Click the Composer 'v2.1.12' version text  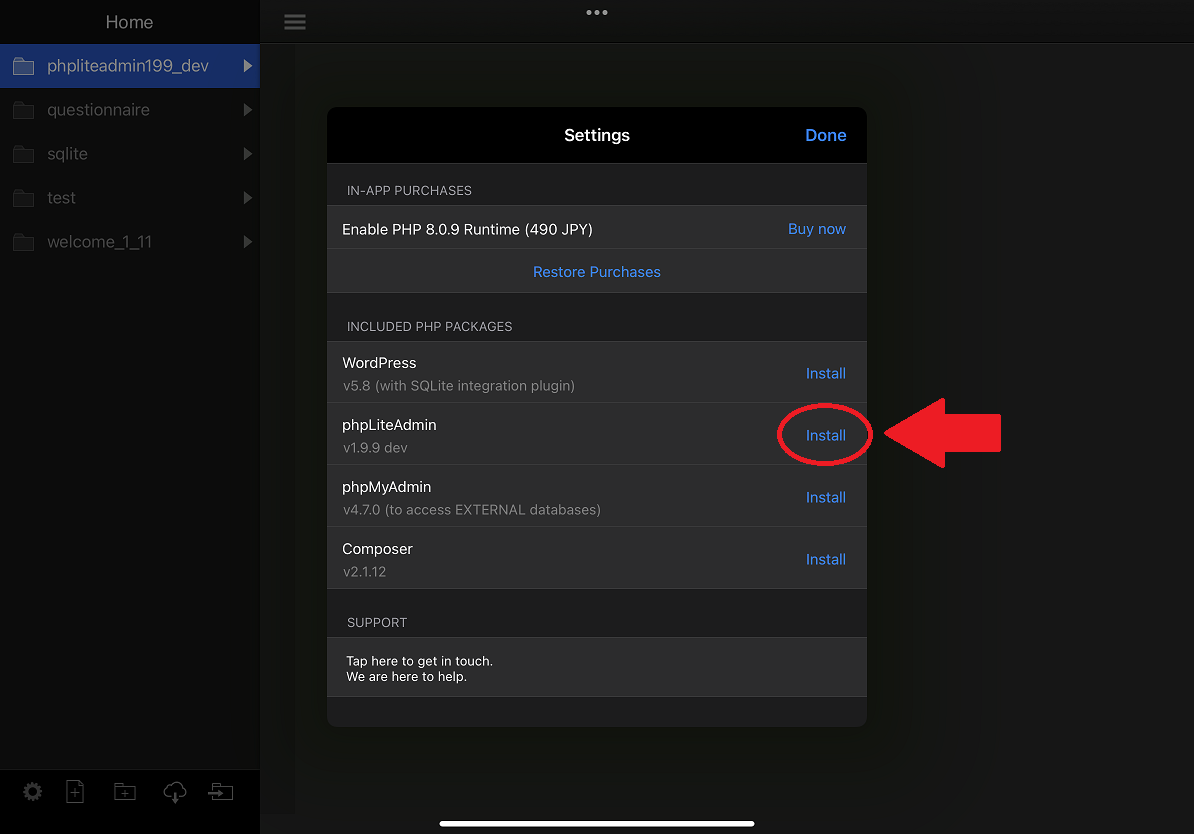(x=364, y=572)
